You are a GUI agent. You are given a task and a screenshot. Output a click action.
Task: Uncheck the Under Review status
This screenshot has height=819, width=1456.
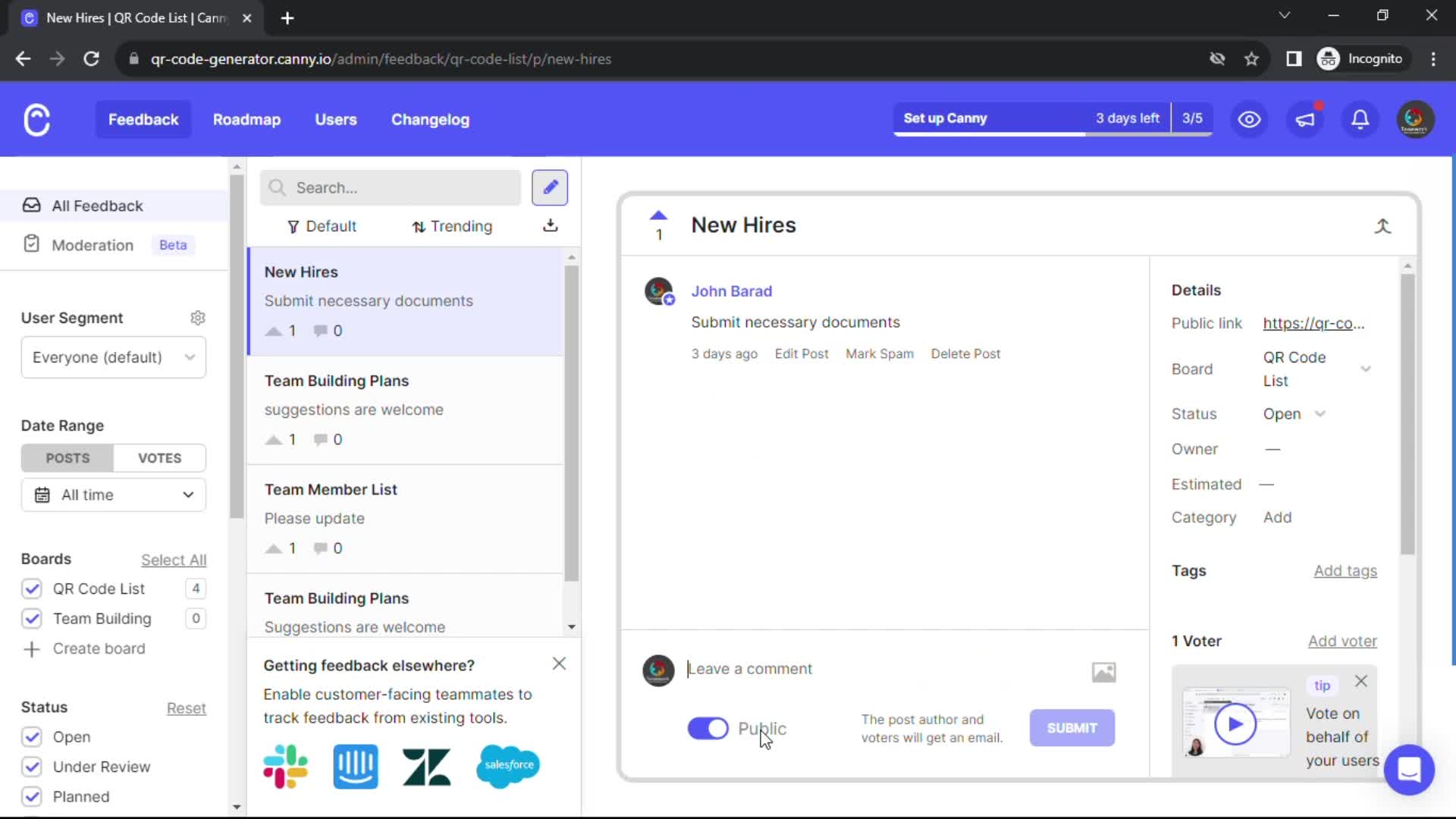[32, 767]
